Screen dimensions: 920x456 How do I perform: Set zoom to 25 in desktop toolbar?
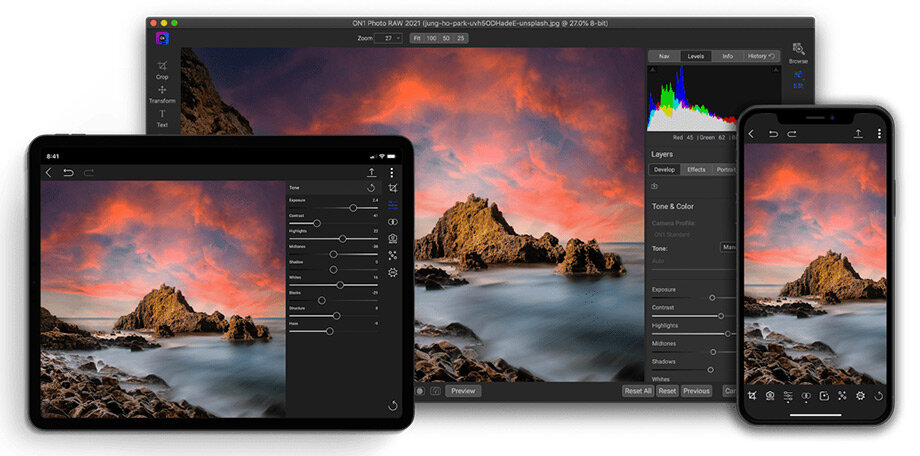pos(461,38)
